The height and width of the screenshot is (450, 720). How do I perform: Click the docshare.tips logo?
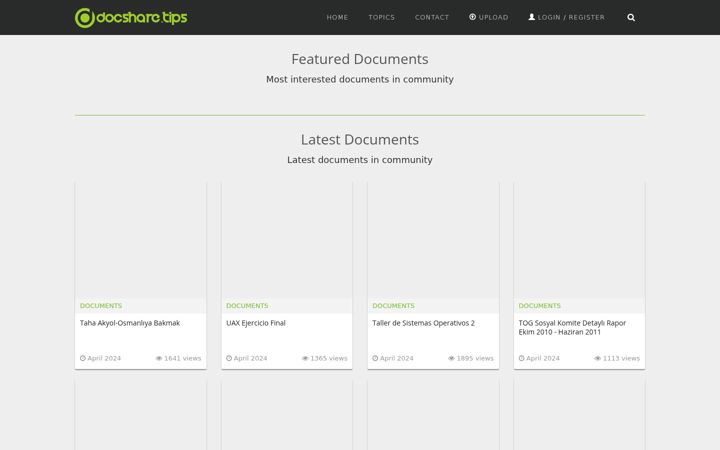[x=131, y=17]
